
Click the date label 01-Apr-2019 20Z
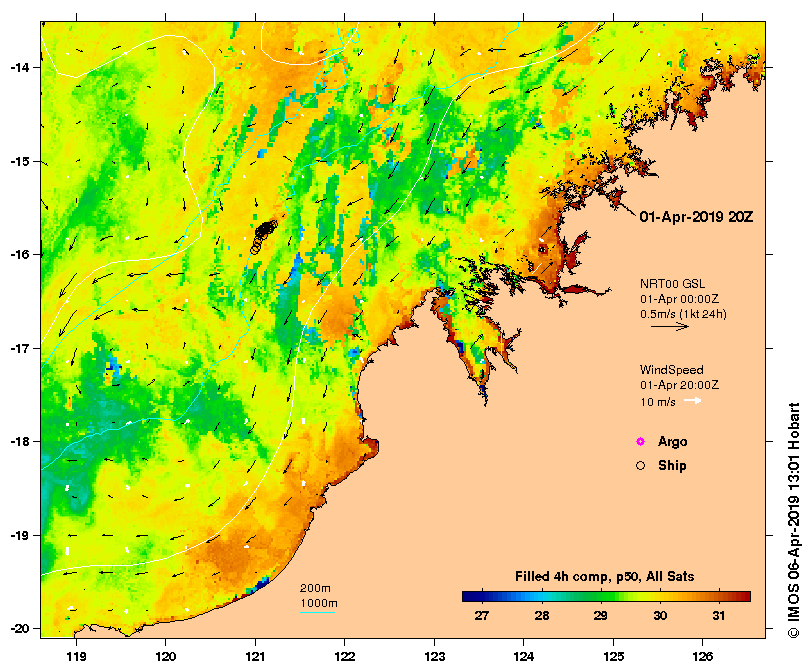696,217
